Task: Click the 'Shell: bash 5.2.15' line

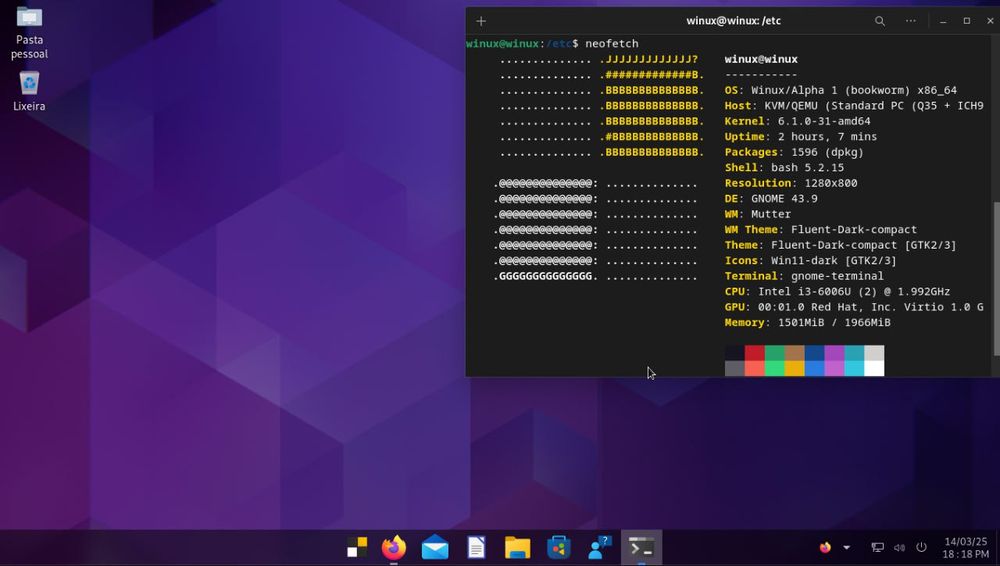Action: 784,167
